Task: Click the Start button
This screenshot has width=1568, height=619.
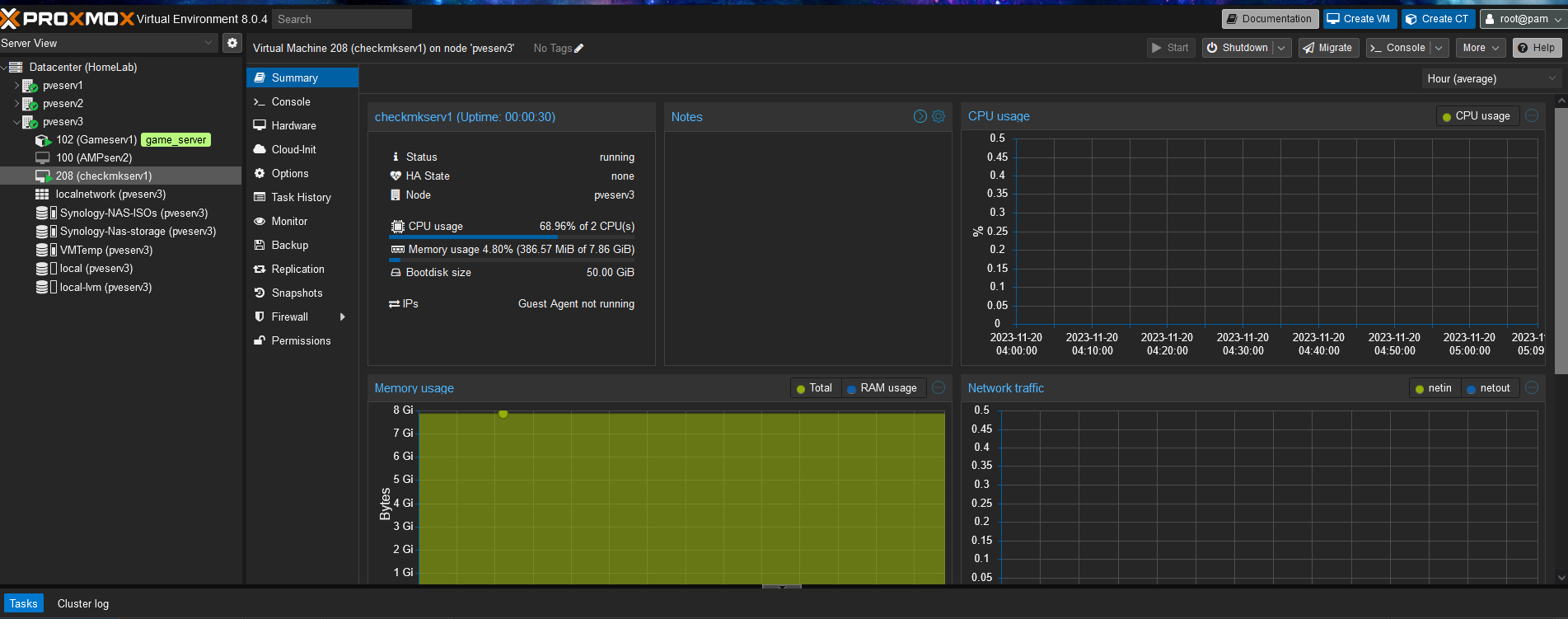Action: (1170, 48)
